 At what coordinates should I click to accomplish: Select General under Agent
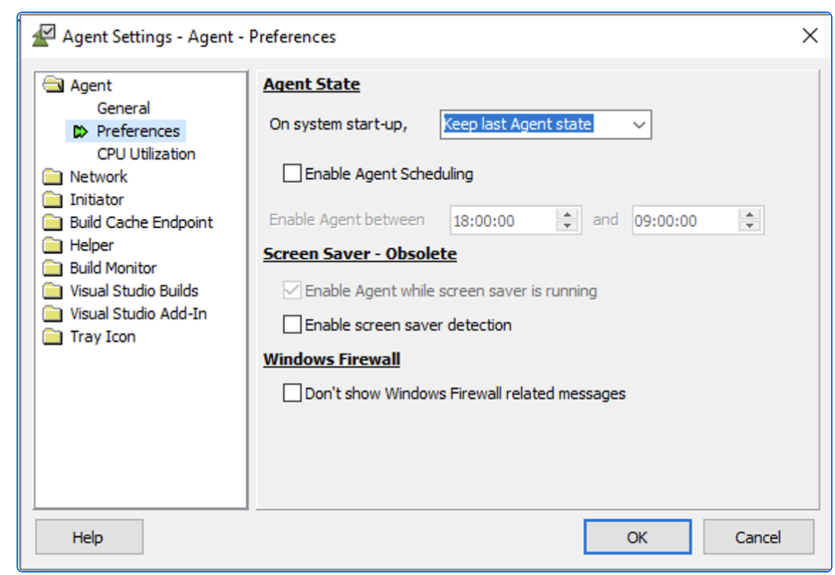click(123, 108)
